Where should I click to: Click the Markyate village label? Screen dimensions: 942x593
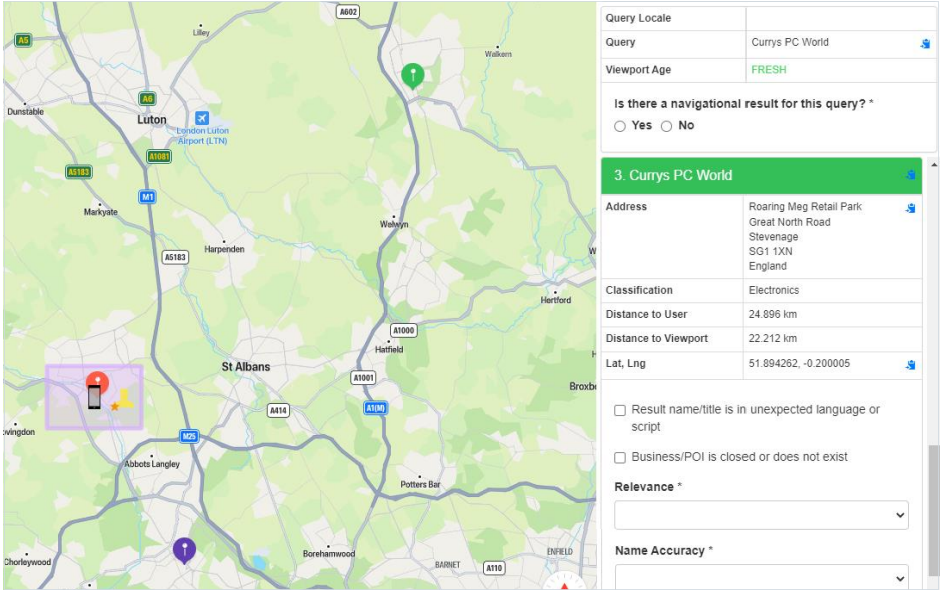pos(100,211)
